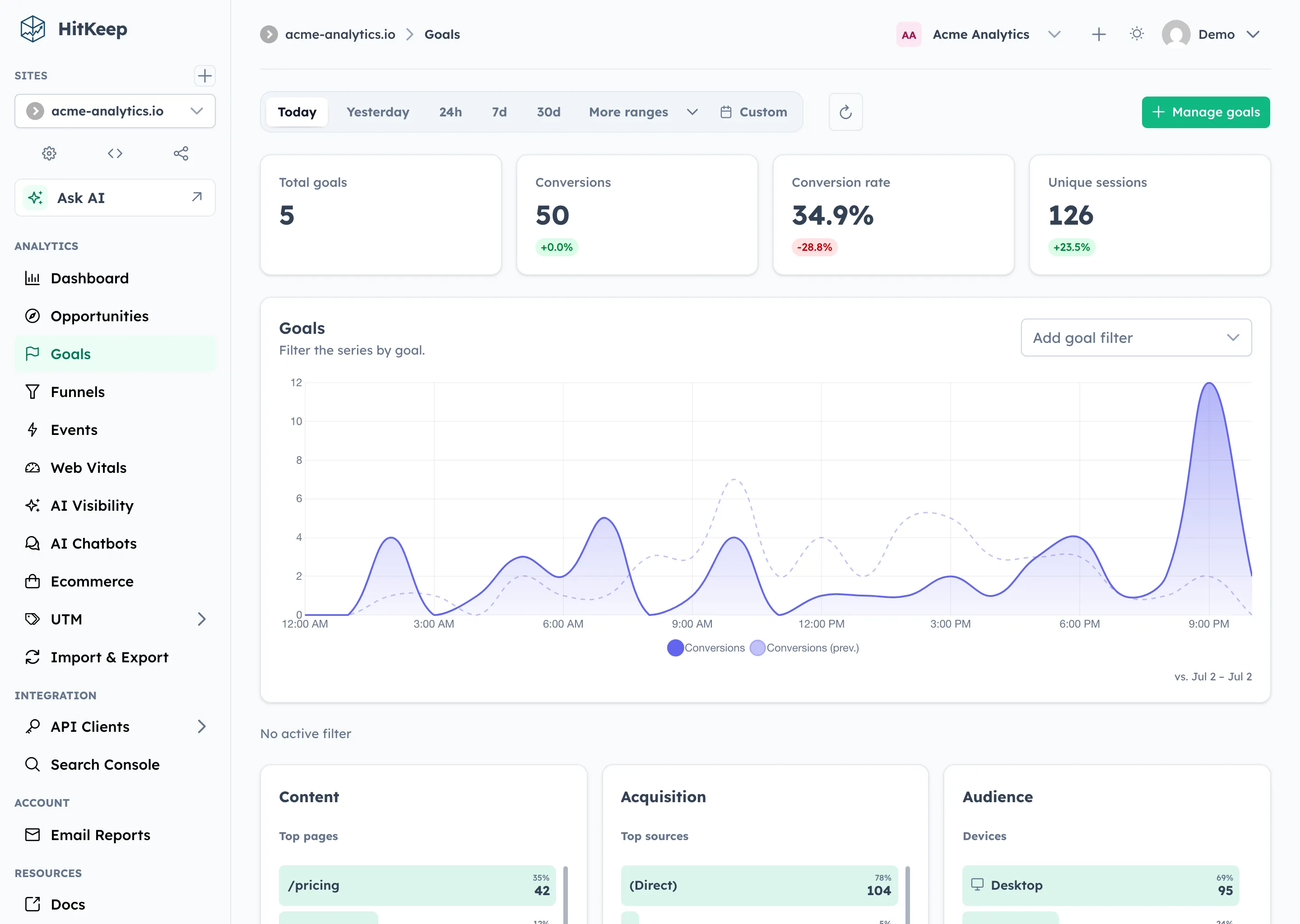Open the Web Vitals page
This screenshot has width=1300, height=924.
pos(115,468)
